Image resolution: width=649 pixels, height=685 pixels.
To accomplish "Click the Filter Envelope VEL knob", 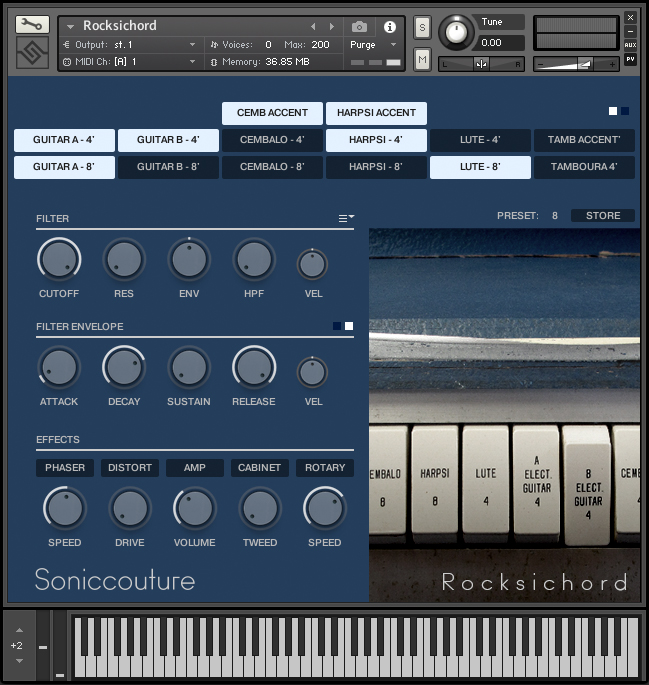I will (312, 372).
